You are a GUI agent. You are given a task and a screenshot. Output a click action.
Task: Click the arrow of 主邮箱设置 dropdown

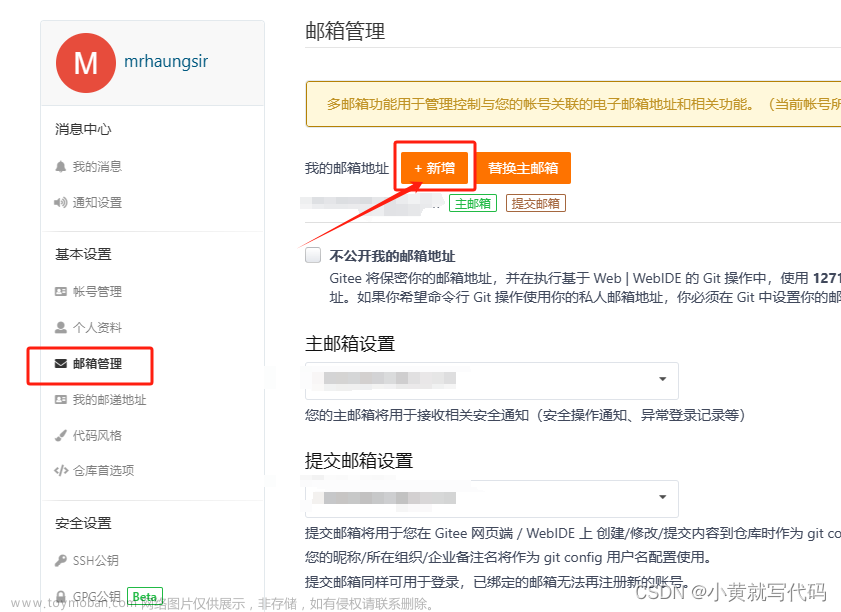[663, 379]
